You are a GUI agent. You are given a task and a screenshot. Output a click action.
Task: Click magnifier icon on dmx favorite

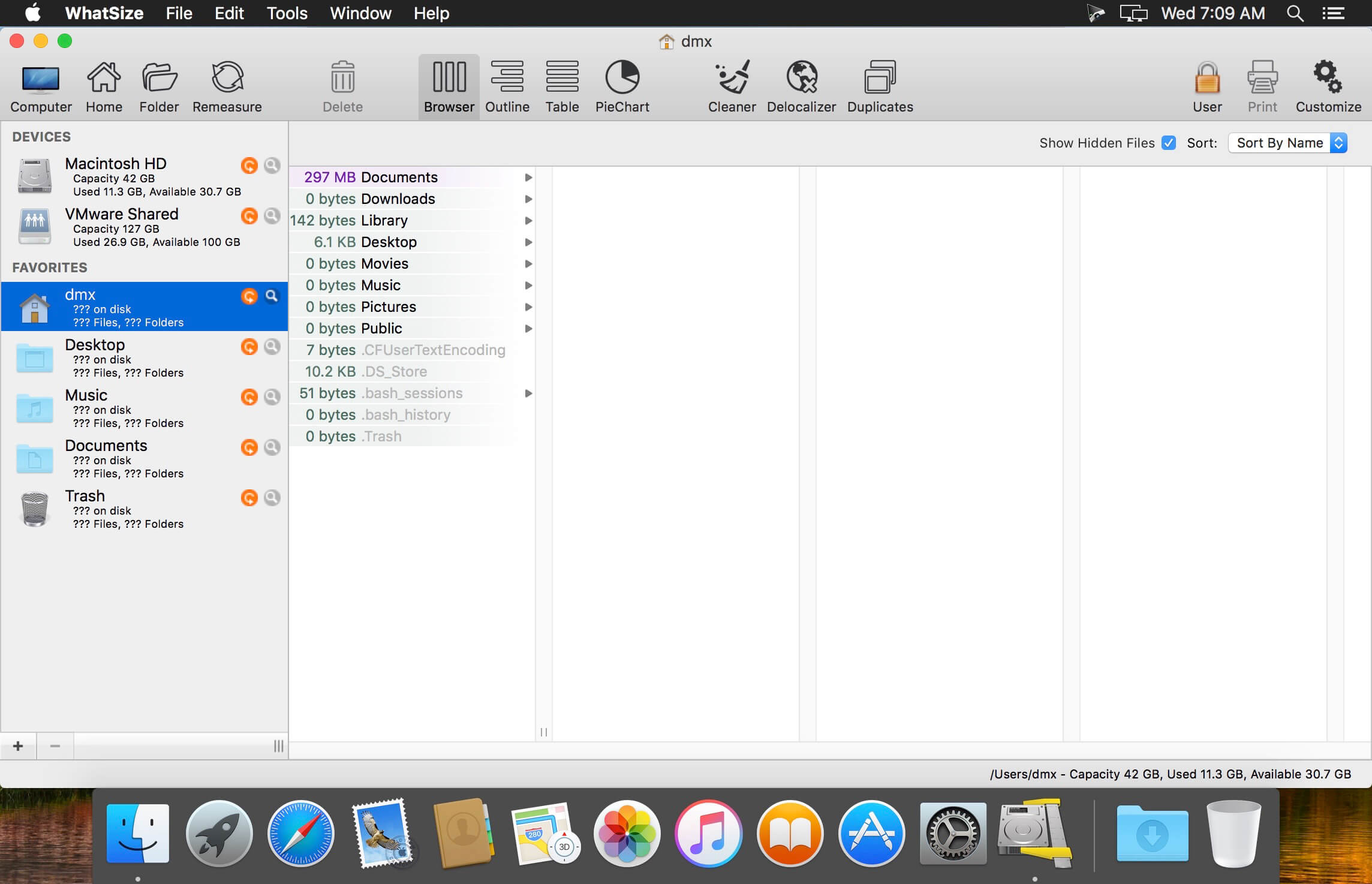(272, 296)
